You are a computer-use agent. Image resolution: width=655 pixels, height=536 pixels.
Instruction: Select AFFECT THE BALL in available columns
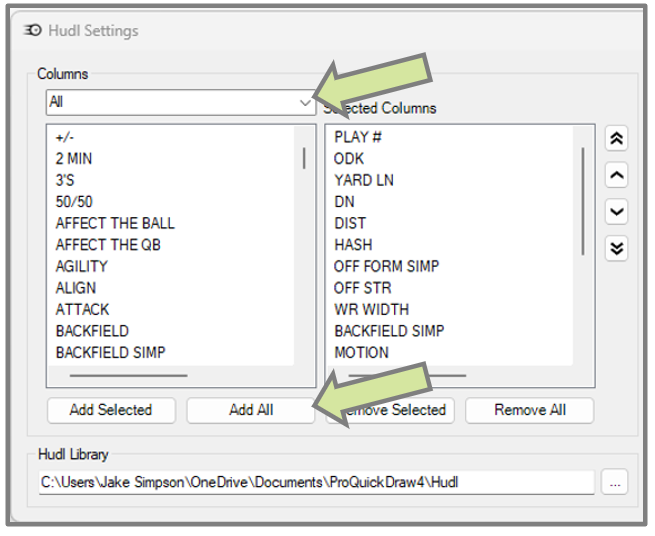pos(115,223)
